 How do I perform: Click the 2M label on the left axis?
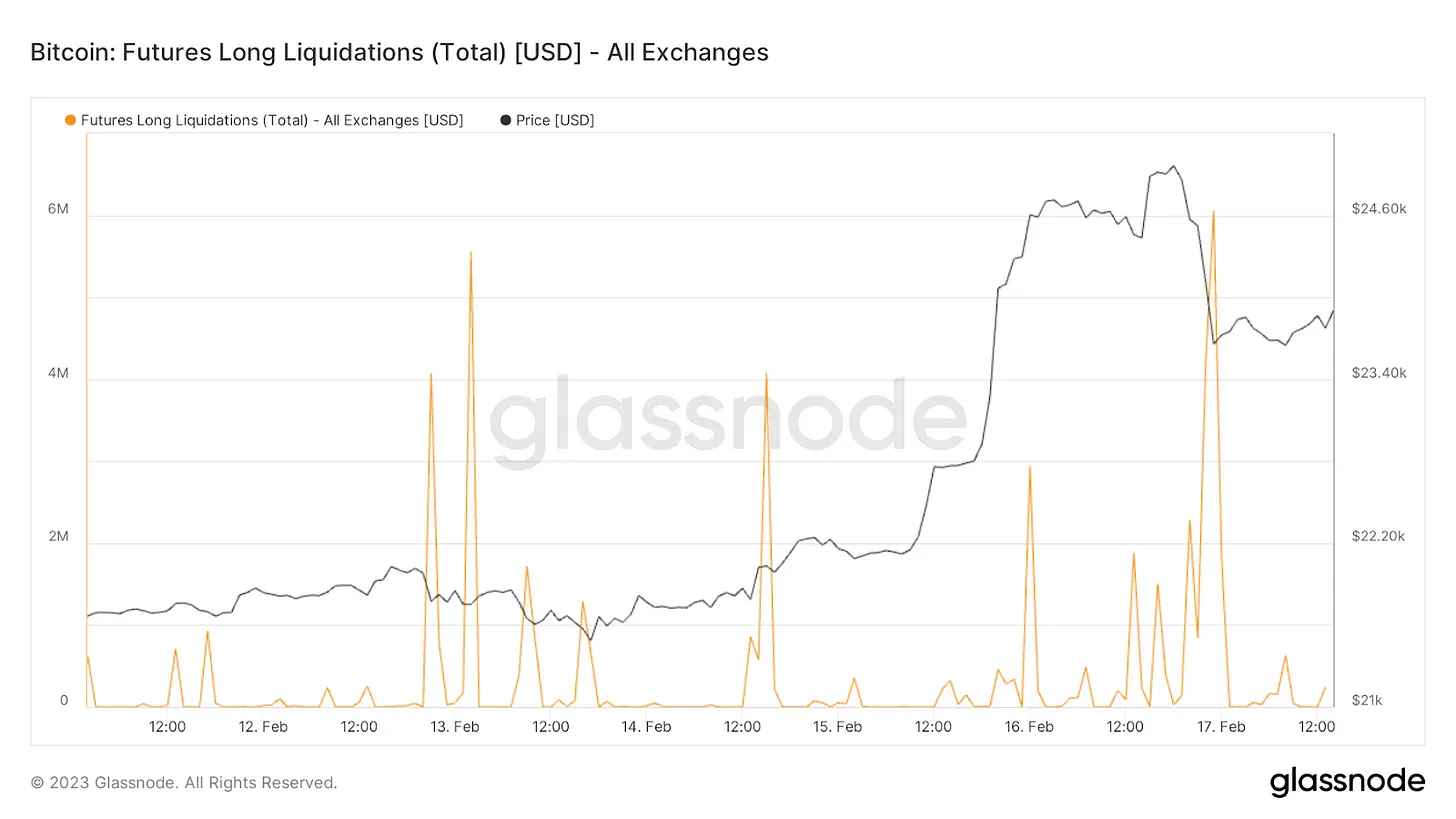coord(58,537)
